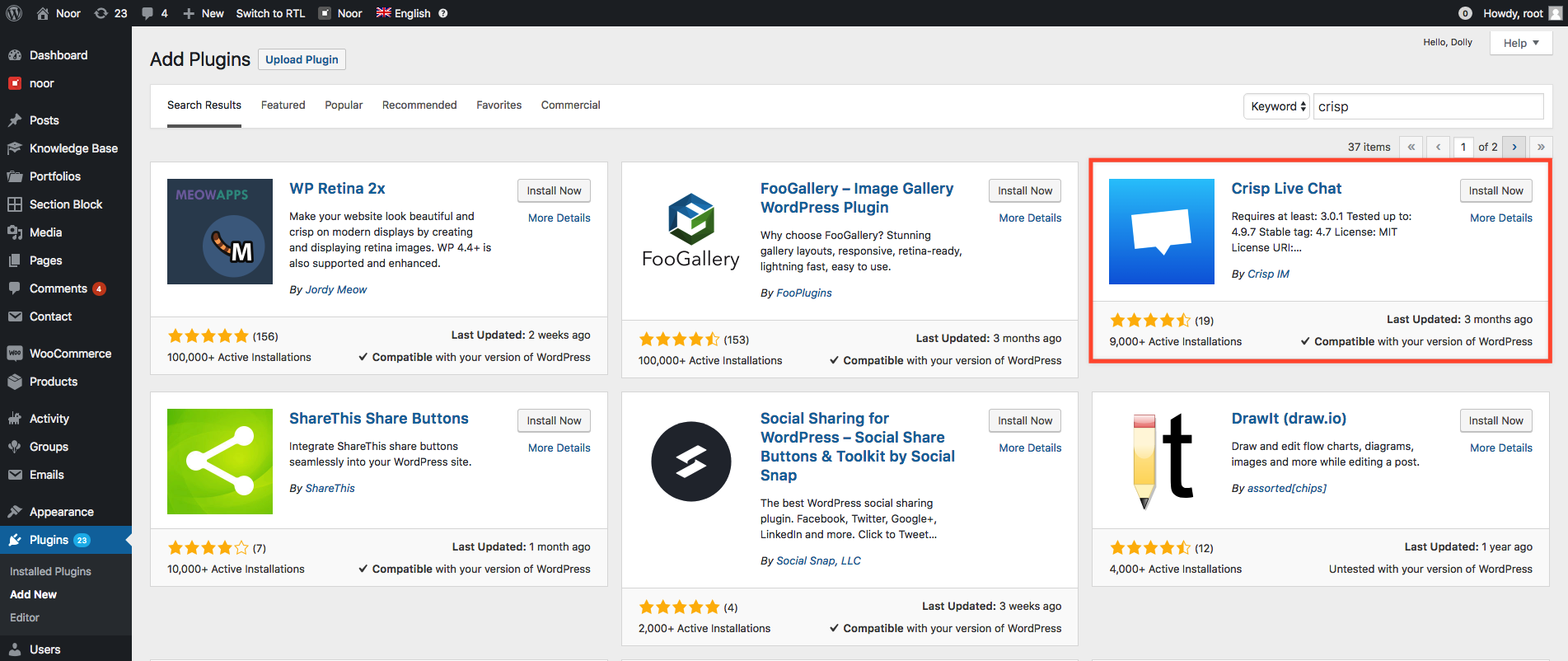Open the Crisp Live Chat title link
The width and height of the screenshot is (1568, 661).
1286,188
